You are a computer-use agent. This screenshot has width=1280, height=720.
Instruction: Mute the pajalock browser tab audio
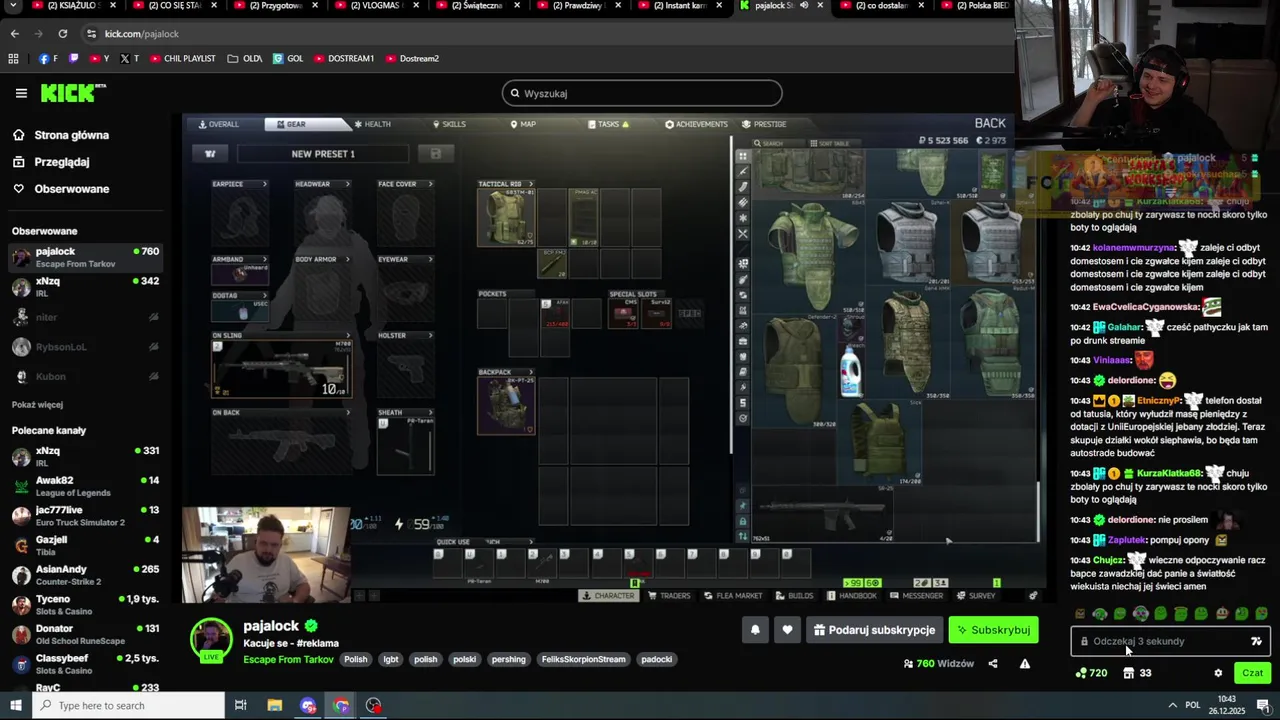coord(803,5)
